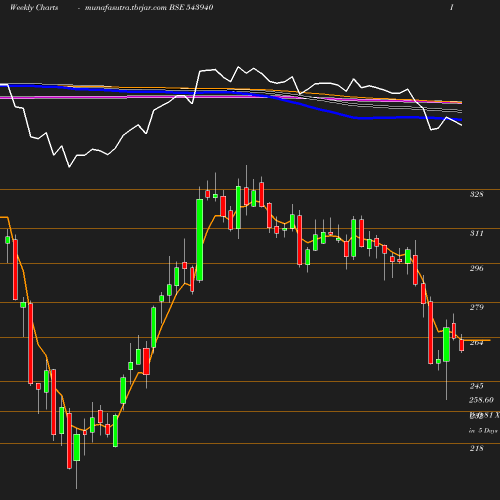Select the 296 price level label
Image resolution: width=500 pixels, height=500 pixels.
476,268
